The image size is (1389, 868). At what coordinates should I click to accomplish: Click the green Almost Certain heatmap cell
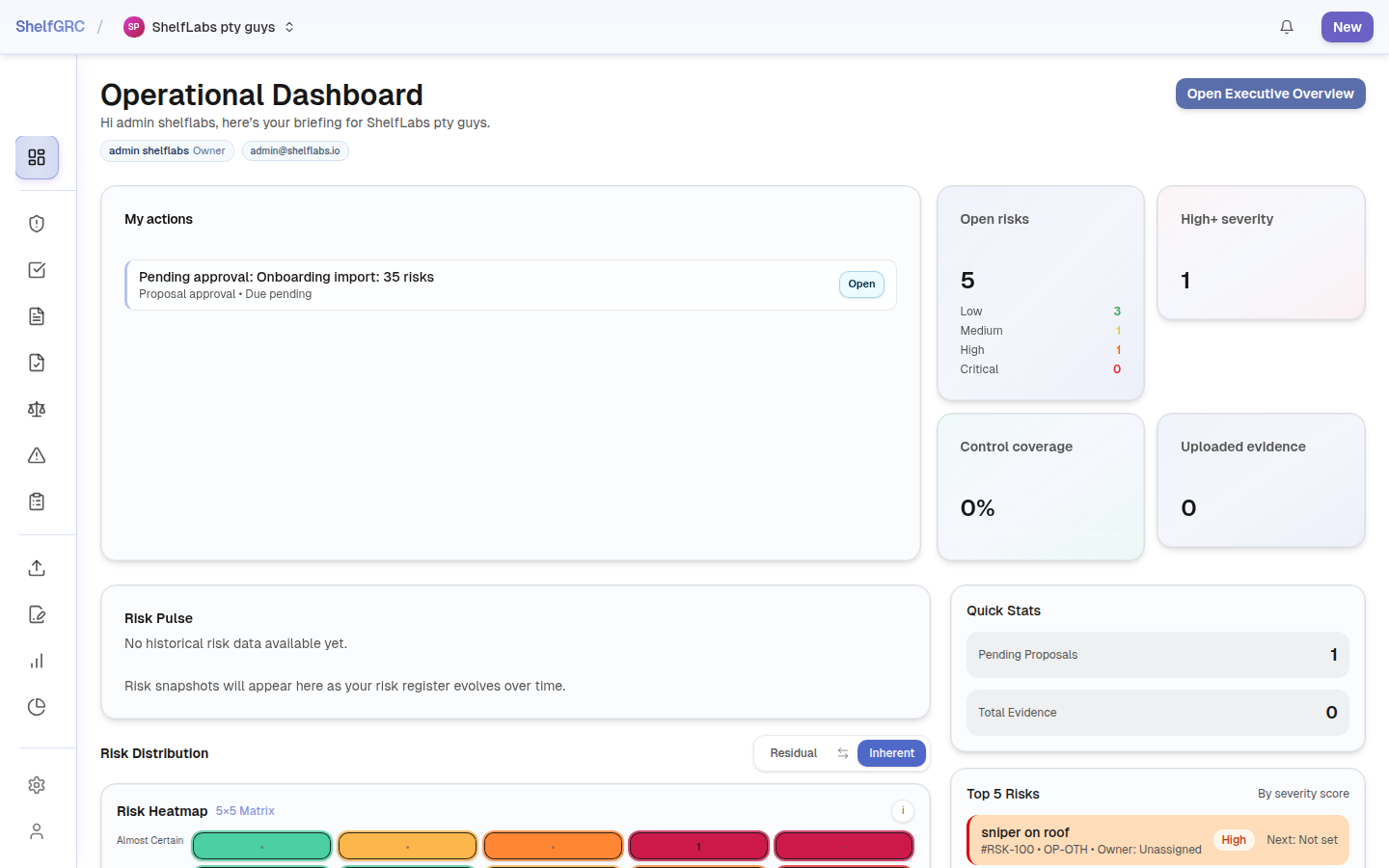point(262,846)
